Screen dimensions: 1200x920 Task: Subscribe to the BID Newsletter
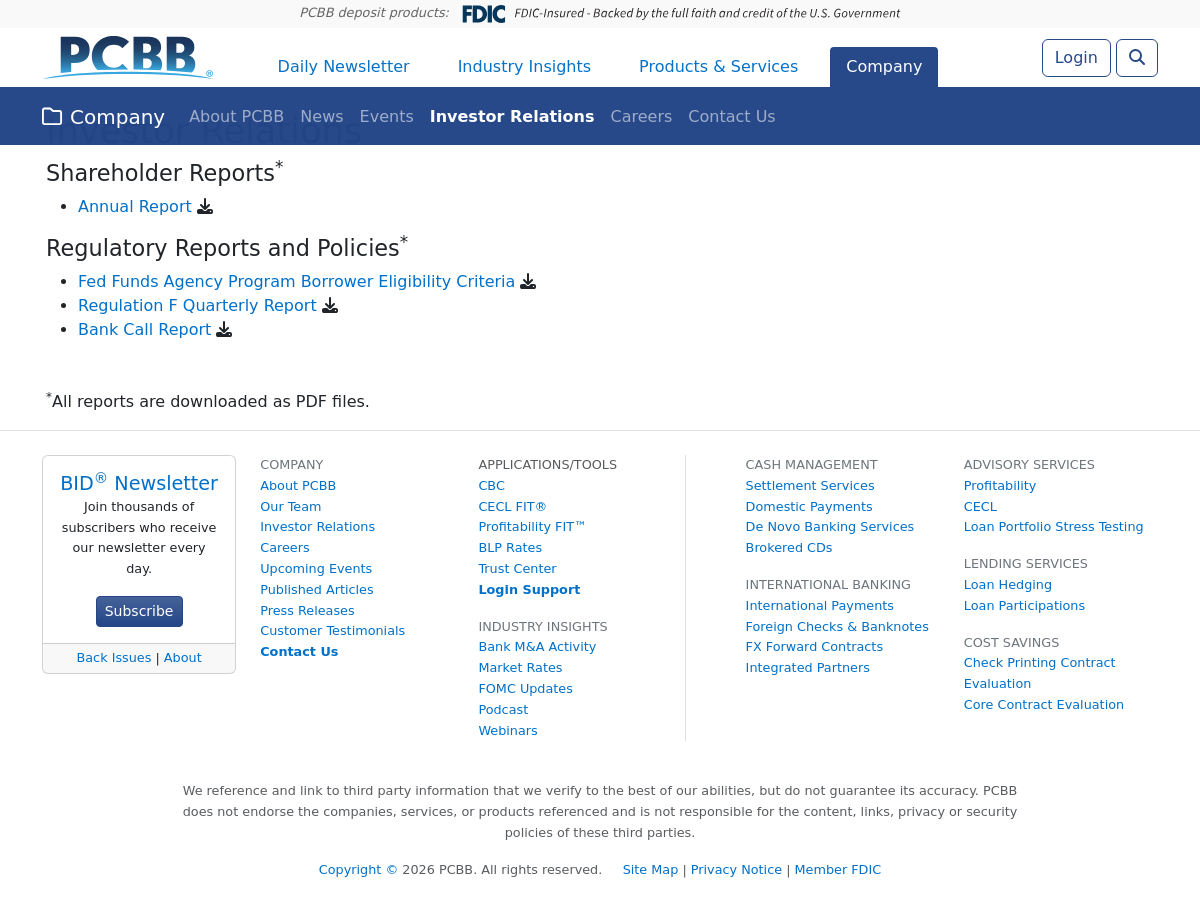(139, 611)
